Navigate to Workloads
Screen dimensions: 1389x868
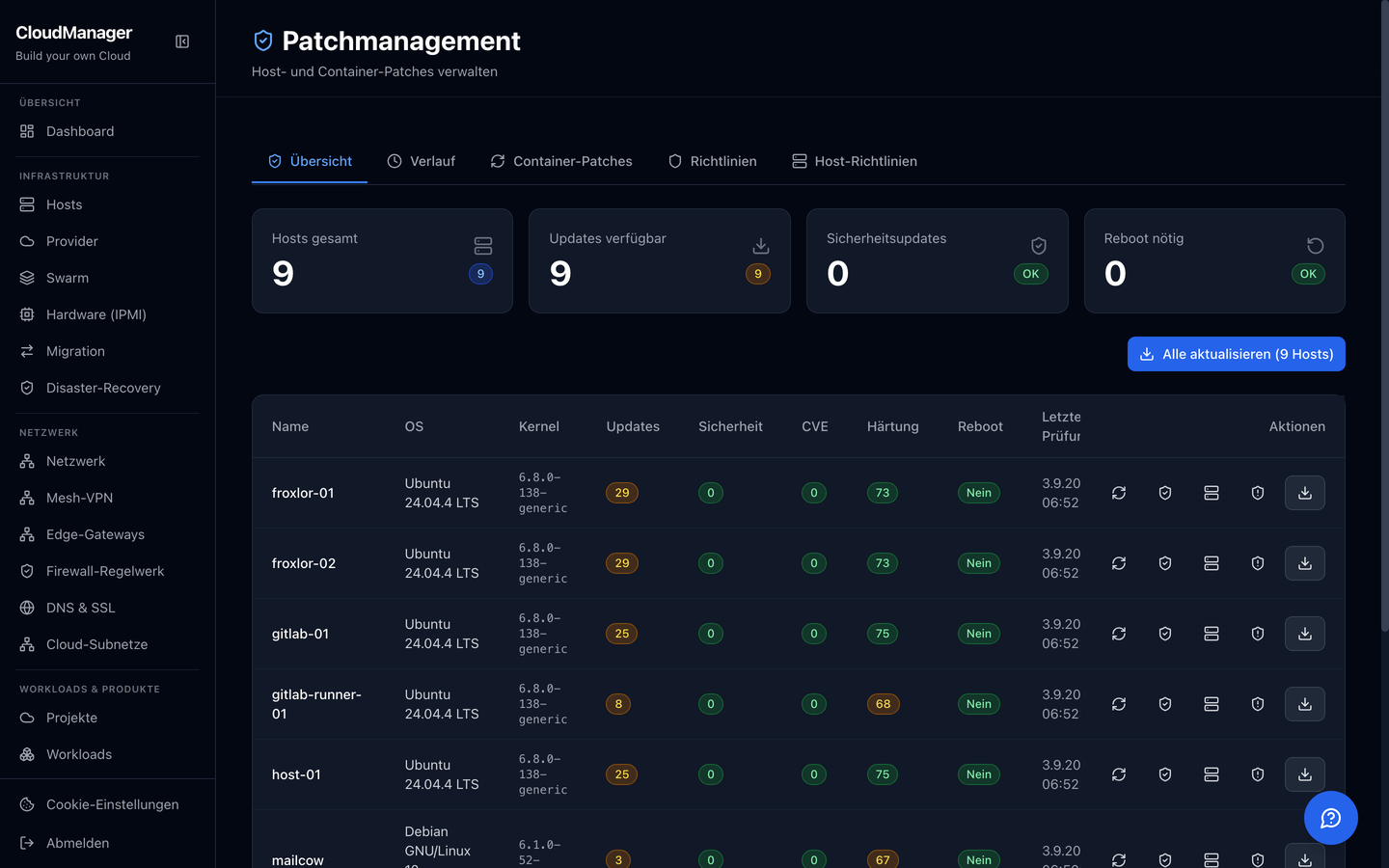coord(108,754)
